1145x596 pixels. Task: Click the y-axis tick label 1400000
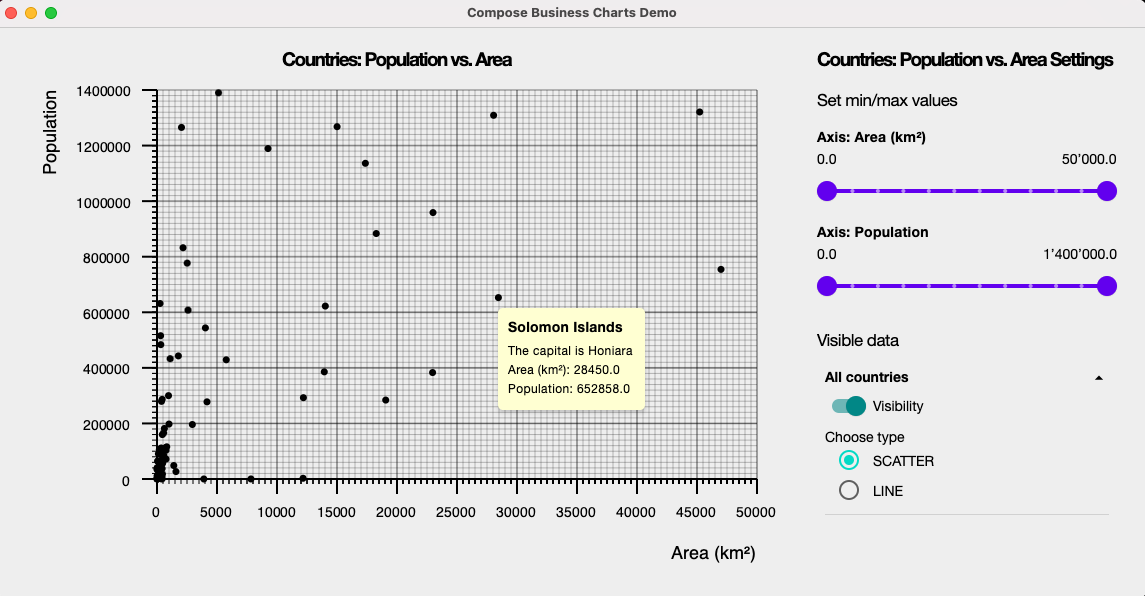point(103,91)
